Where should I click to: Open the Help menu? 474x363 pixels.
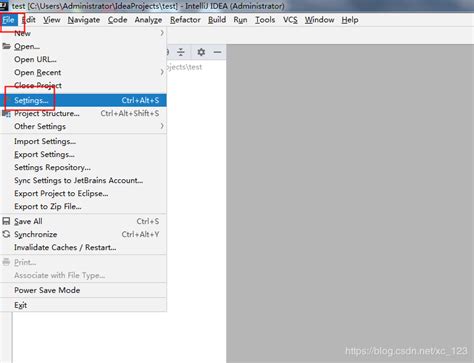pos(350,20)
